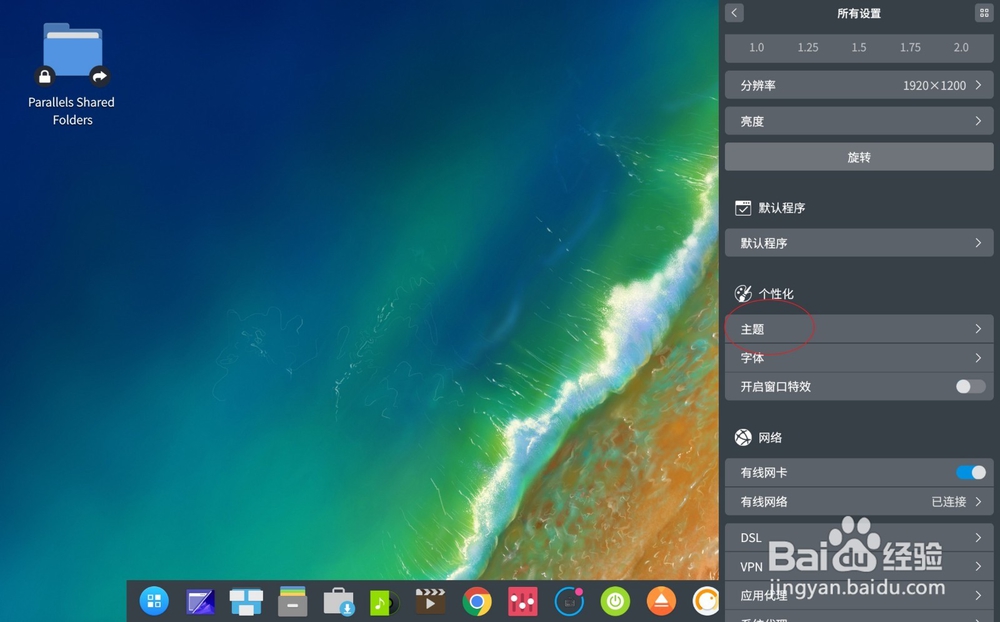
Task: Open the Launcher icon in the dock
Action: pos(154,601)
